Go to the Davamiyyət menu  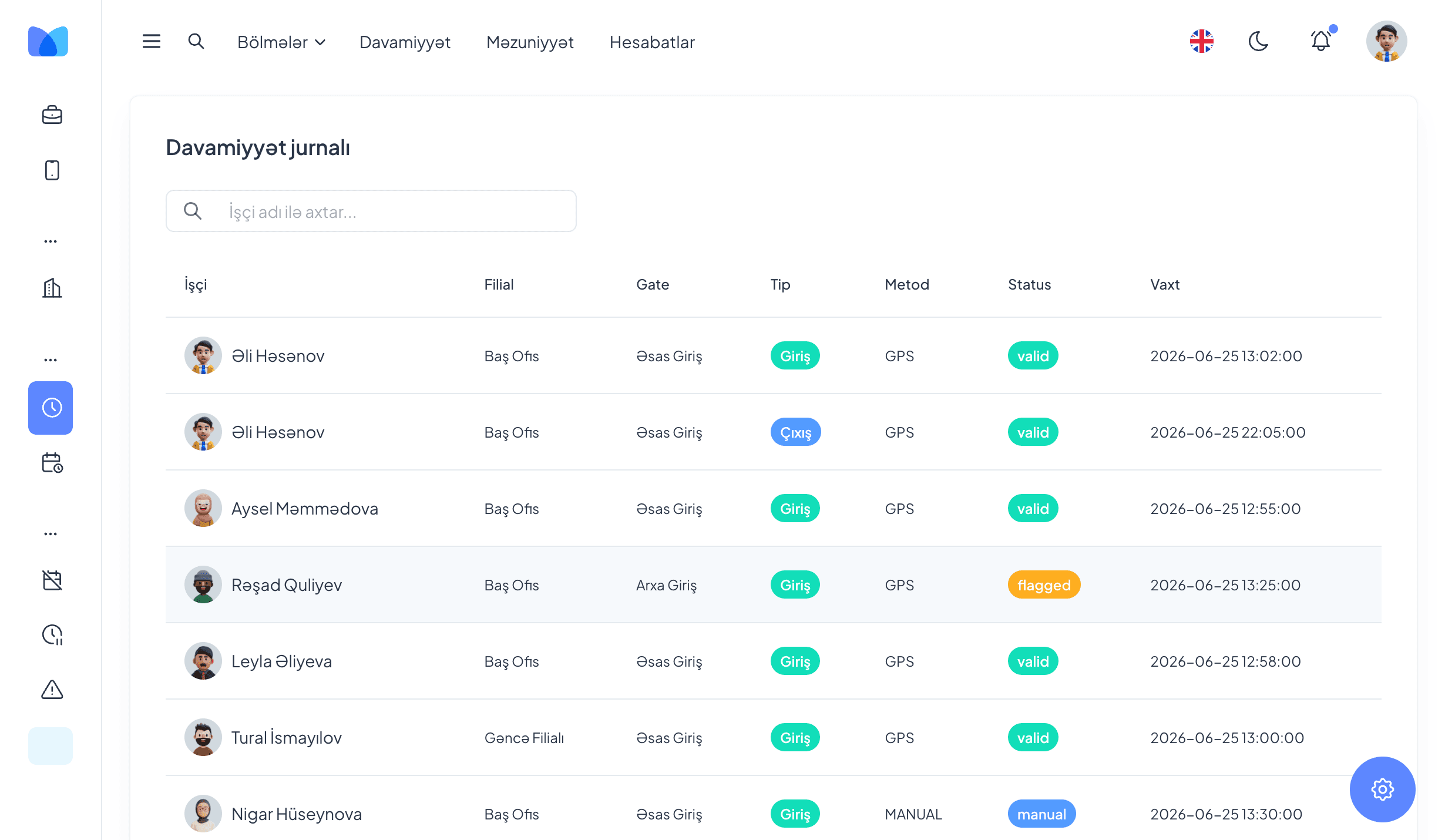point(405,42)
